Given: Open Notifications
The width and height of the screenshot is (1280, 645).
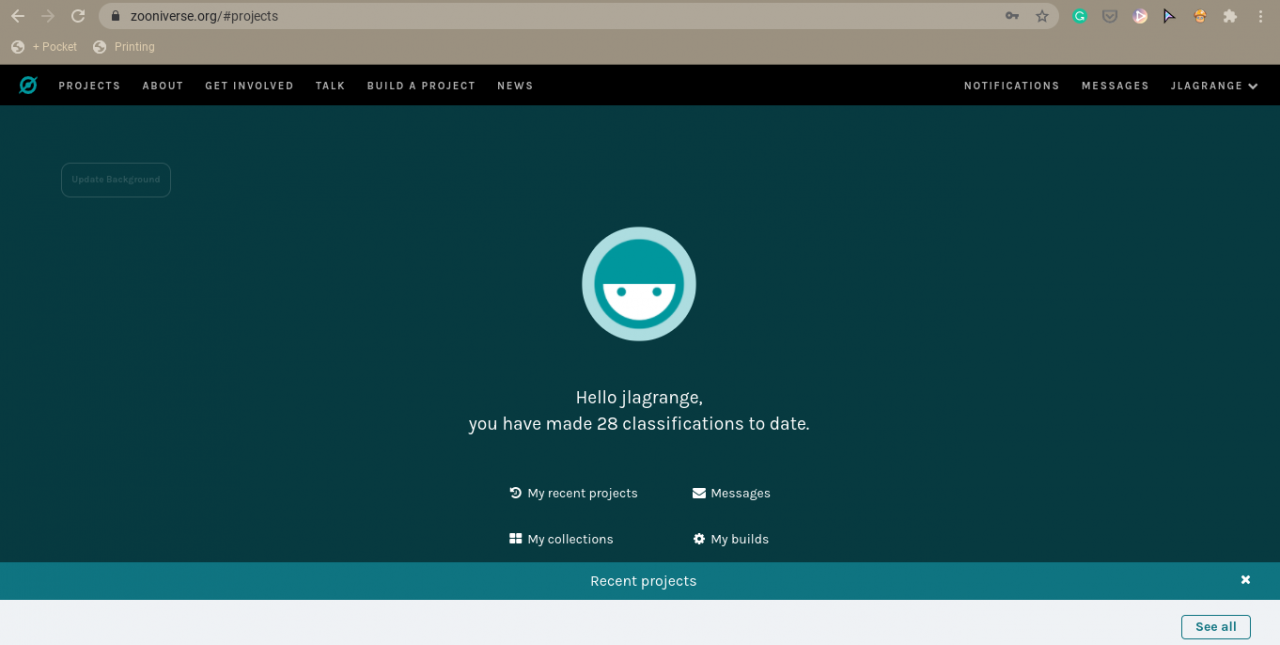Looking at the screenshot, I should coord(1011,86).
